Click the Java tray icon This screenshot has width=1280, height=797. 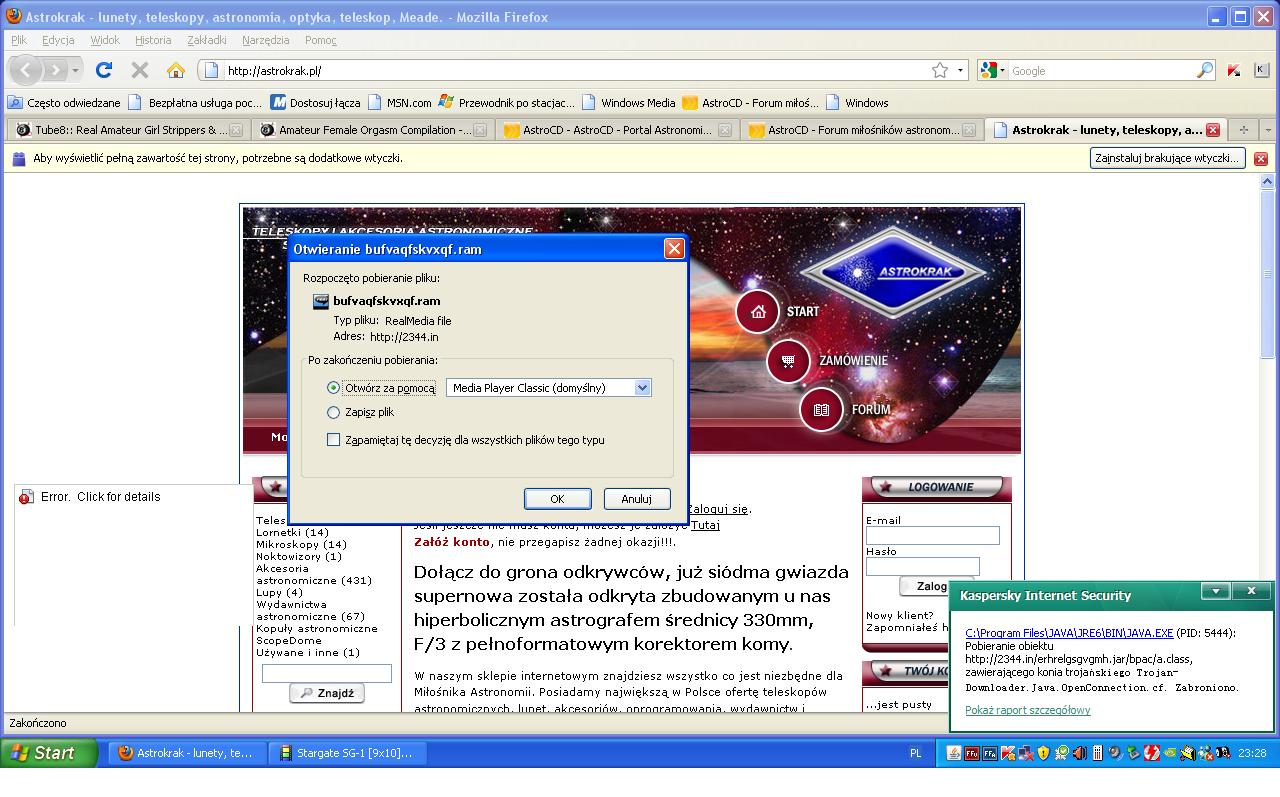tap(953, 753)
